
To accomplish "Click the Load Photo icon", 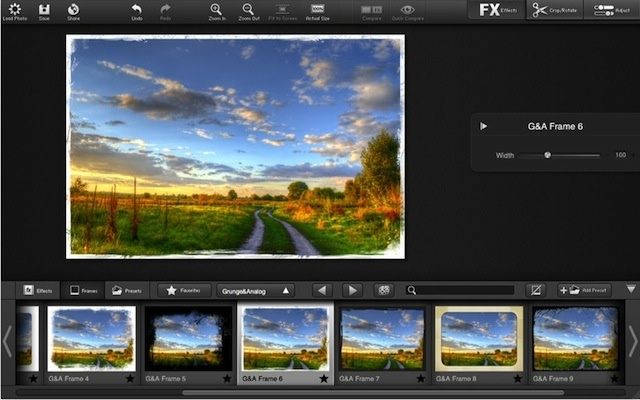I will coord(14,10).
